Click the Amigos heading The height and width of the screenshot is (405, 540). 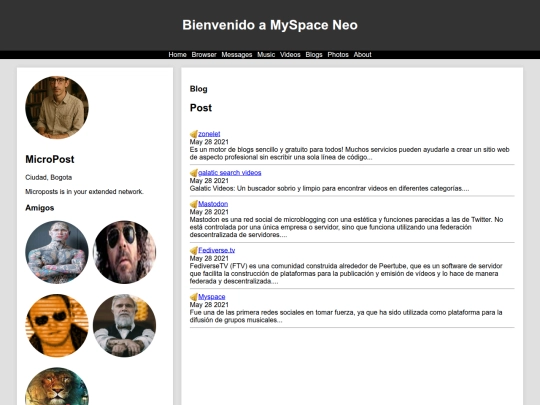[40, 208]
